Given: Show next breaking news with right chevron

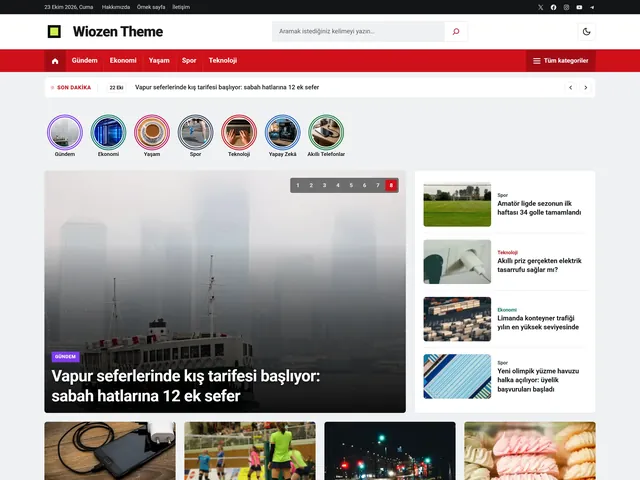Looking at the screenshot, I should (586, 87).
